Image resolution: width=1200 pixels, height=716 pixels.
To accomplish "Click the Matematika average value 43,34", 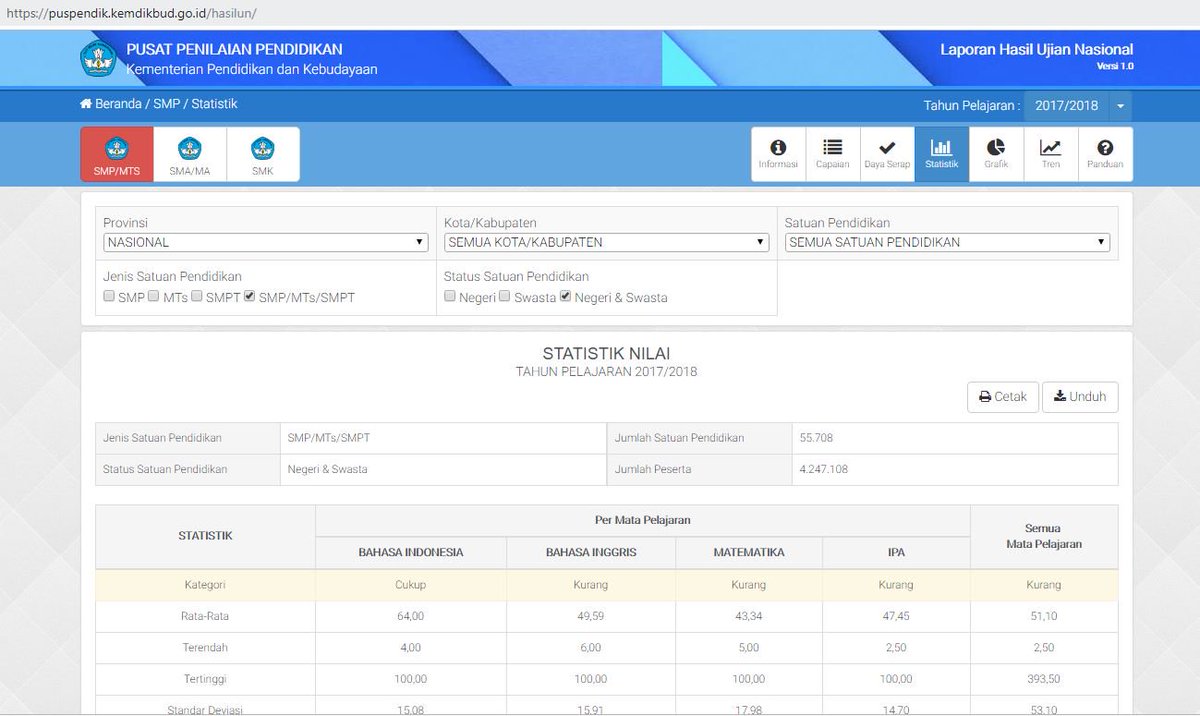I will point(748,616).
